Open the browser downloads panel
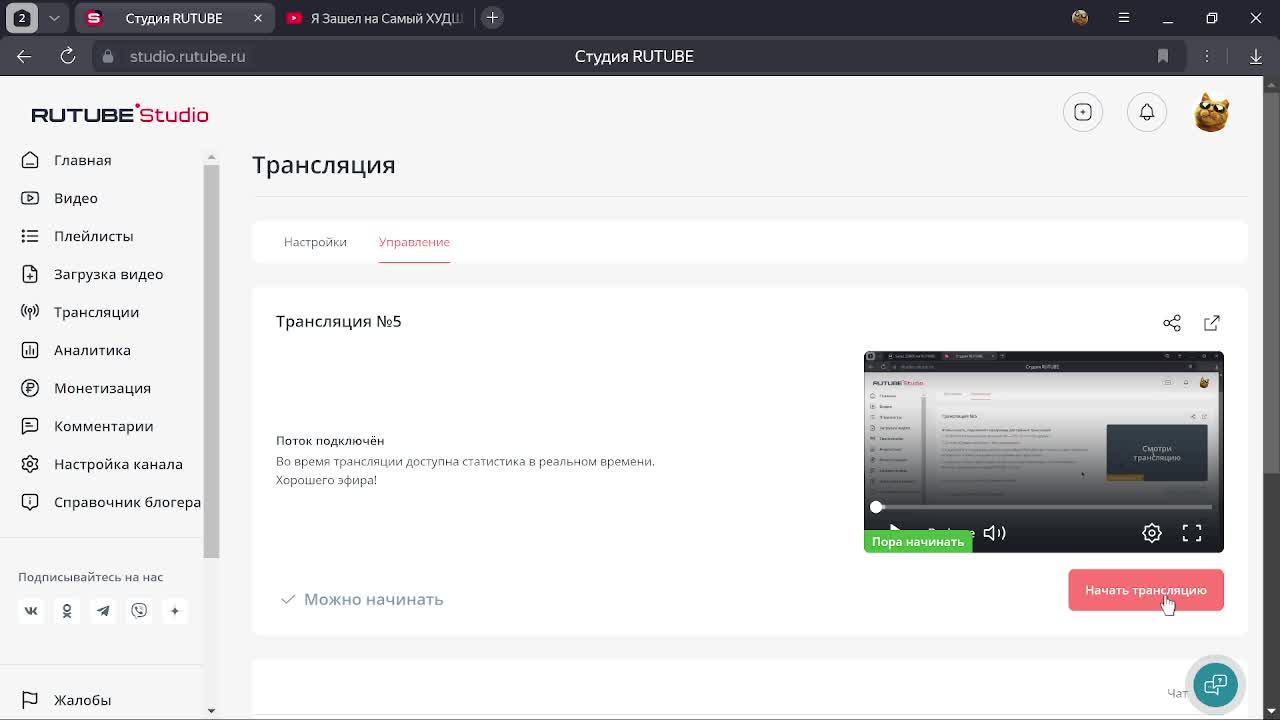Screen dimensions: 1280x720 1256,56
